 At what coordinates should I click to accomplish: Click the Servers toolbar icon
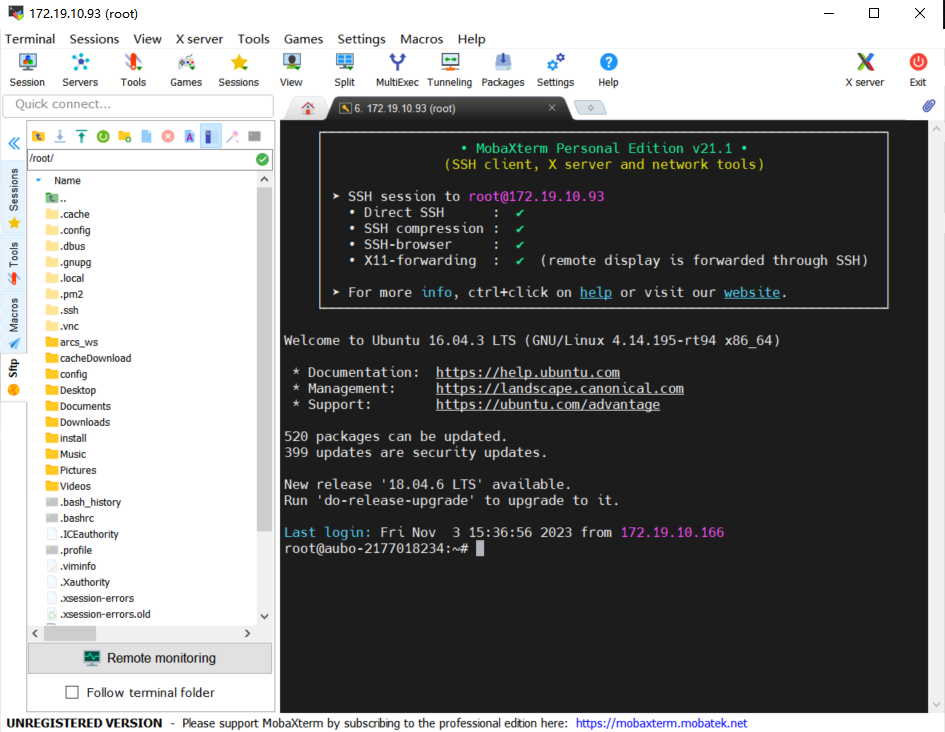point(80,70)
